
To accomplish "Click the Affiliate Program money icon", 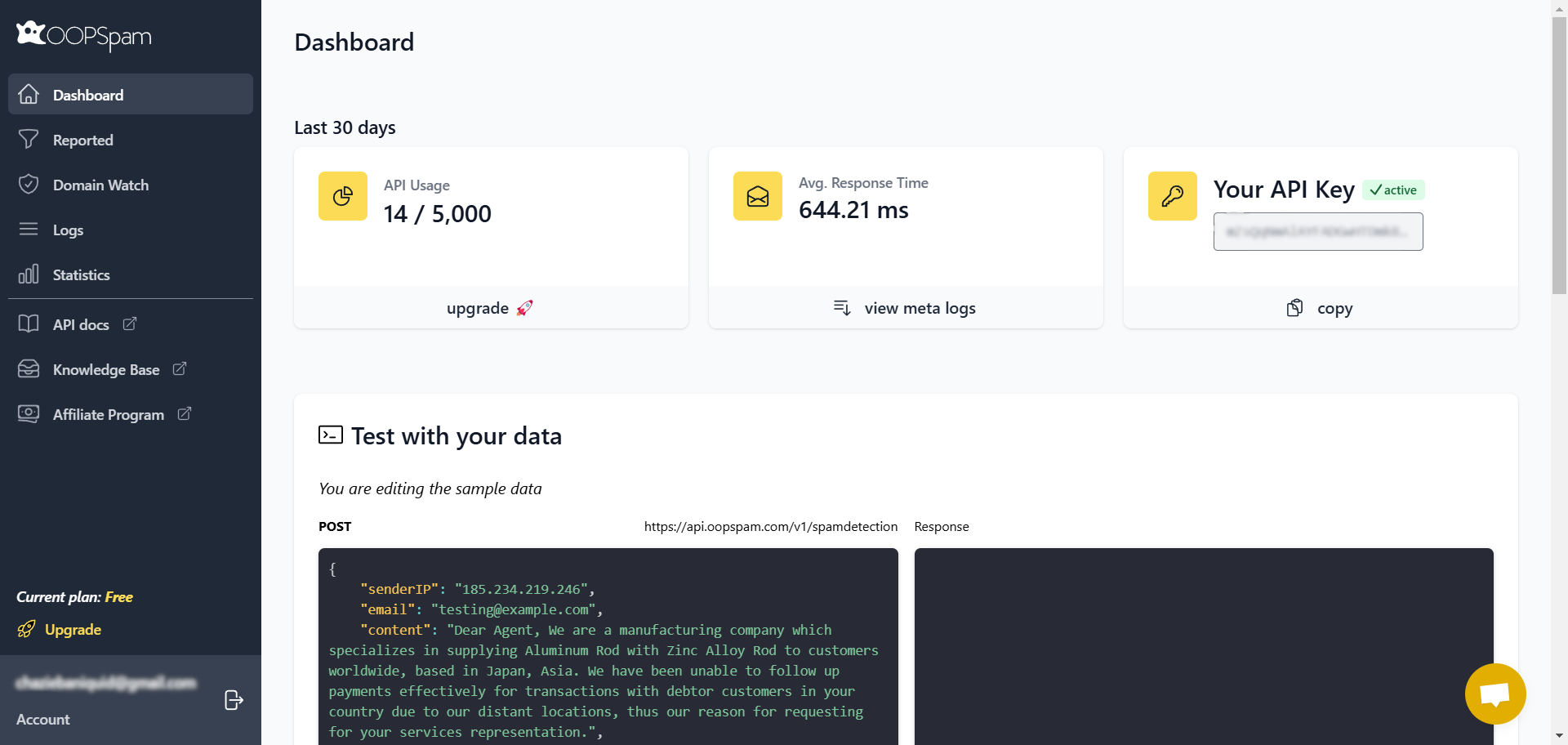I will [29, 414].
